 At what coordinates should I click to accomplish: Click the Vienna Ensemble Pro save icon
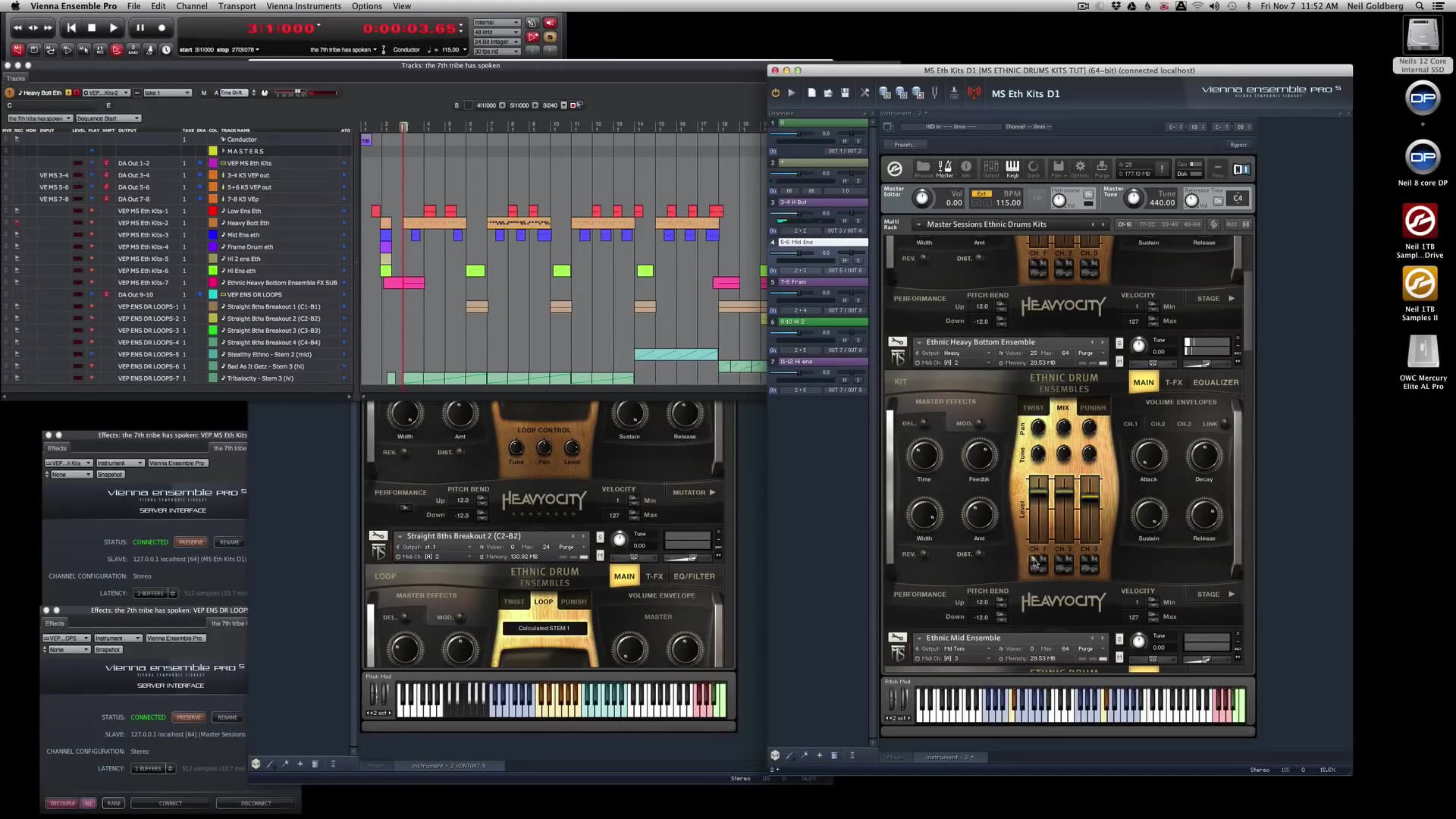pos(845,93)
